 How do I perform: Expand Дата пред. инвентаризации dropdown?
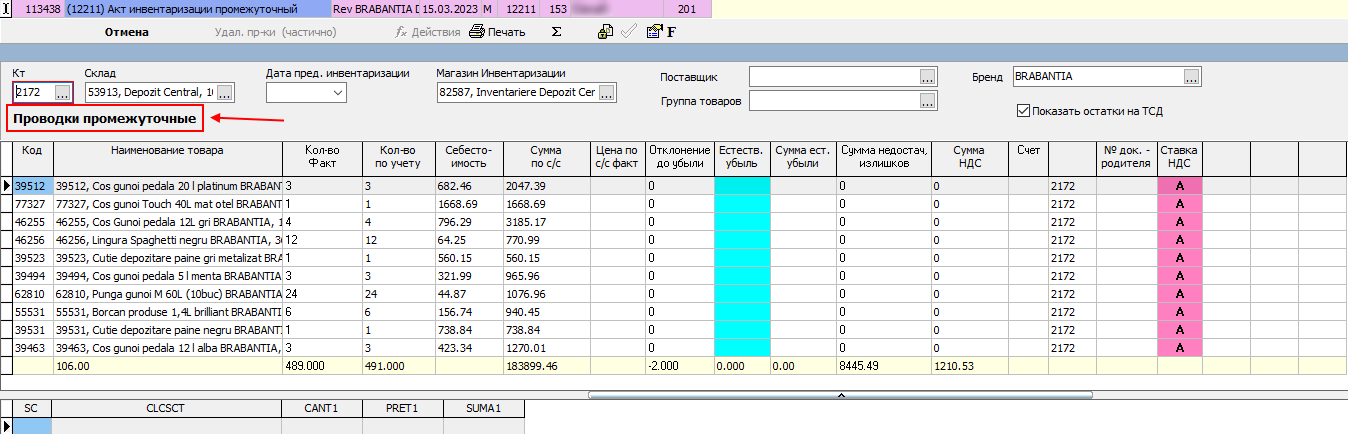click(337, 93)
